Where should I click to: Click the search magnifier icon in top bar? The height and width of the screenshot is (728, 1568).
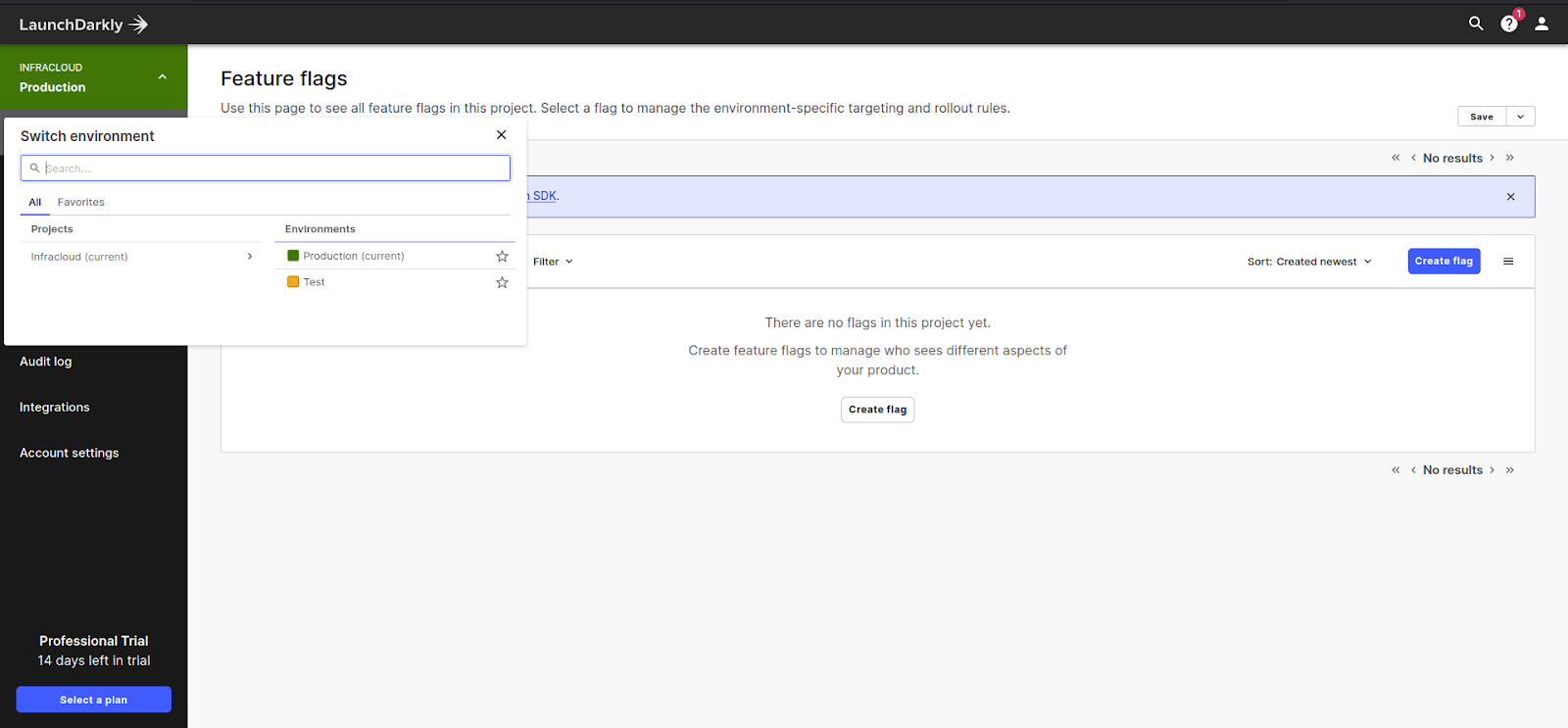coord(1476,24)
